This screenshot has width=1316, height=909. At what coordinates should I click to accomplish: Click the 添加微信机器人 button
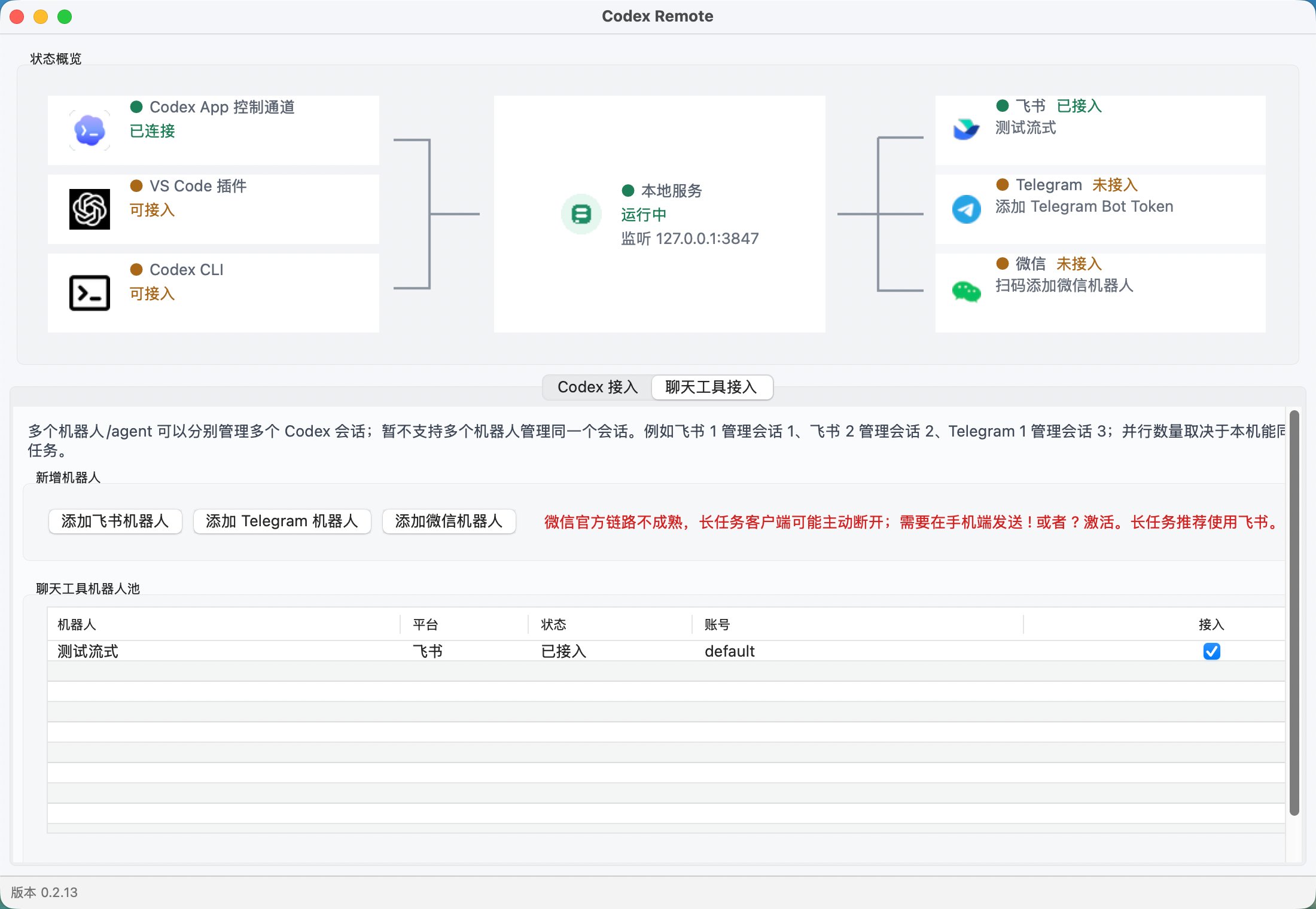449,521
